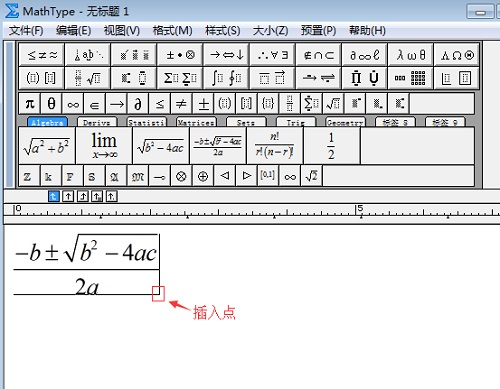This screenshot has height=389, width=500.
Task: Insert fraction template from small bar
Action: 290,104
